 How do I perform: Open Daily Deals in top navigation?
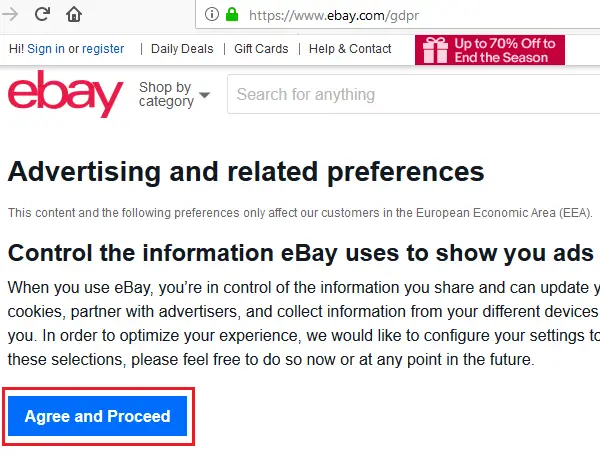(183, 49)
